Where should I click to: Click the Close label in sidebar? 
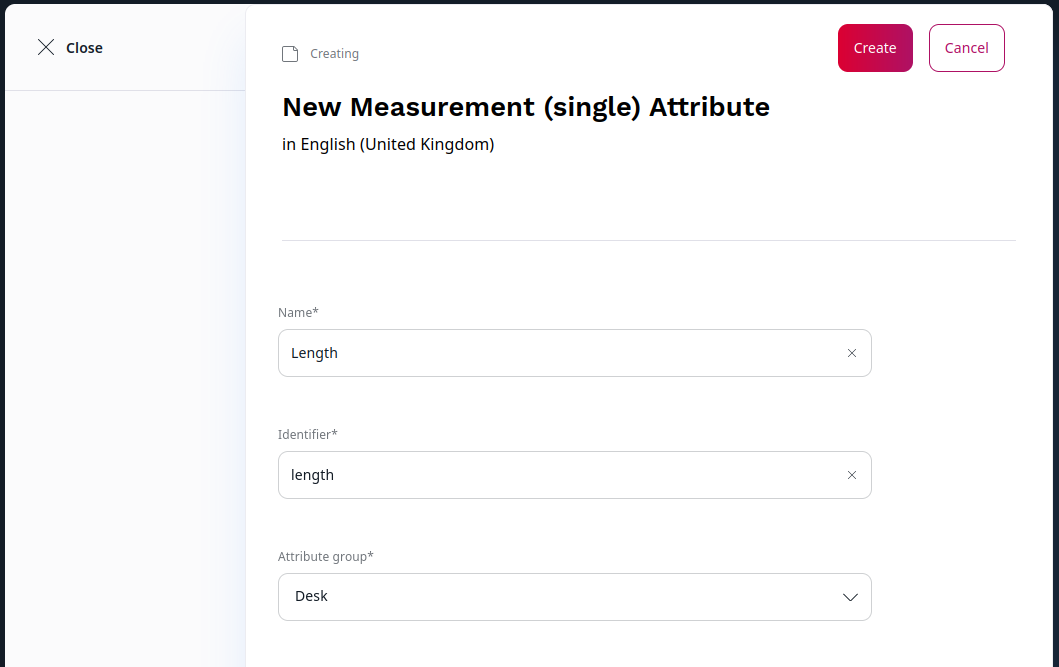(84, 48)
